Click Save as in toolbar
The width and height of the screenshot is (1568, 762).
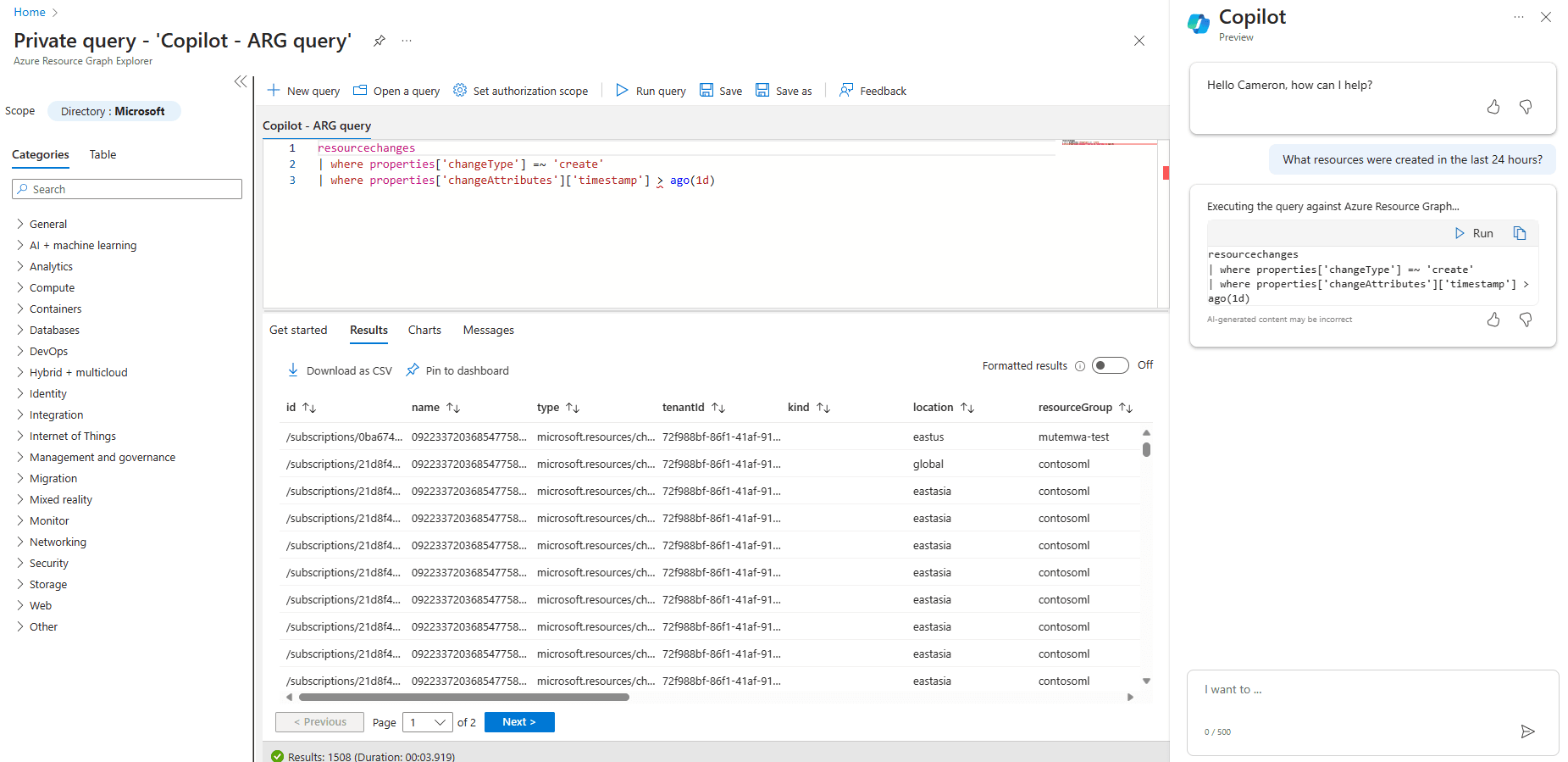[784, 91]
